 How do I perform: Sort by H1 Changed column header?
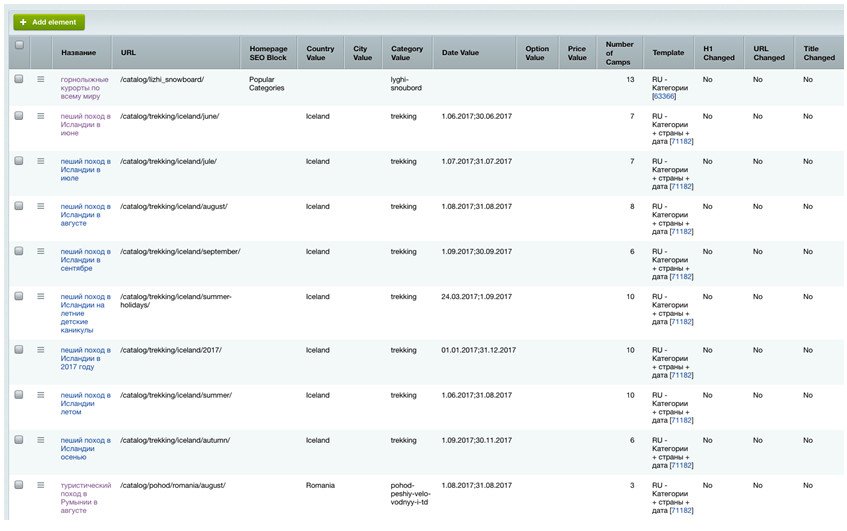coord(718,53)
